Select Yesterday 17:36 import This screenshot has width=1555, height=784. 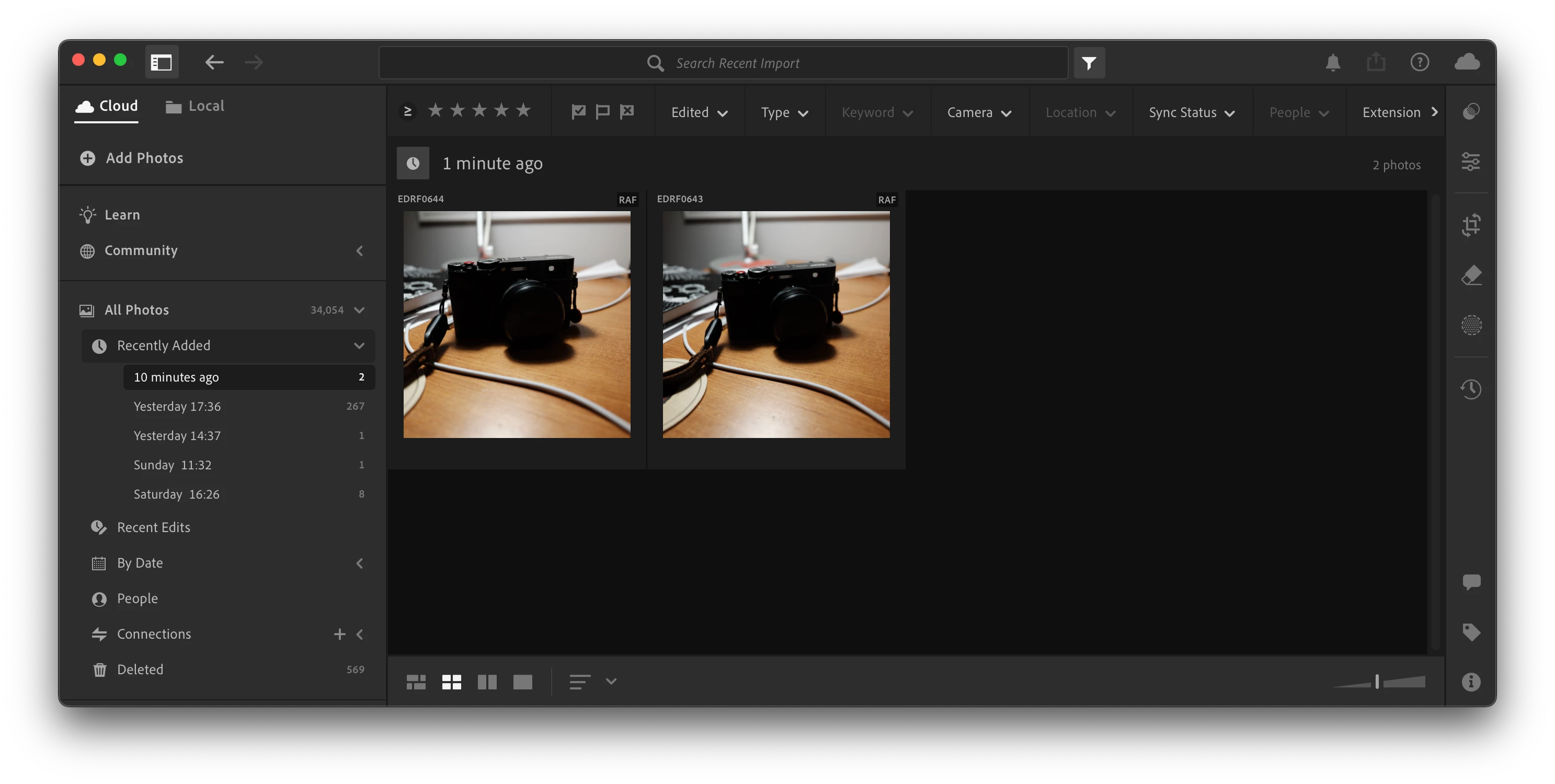click(177, 406)
